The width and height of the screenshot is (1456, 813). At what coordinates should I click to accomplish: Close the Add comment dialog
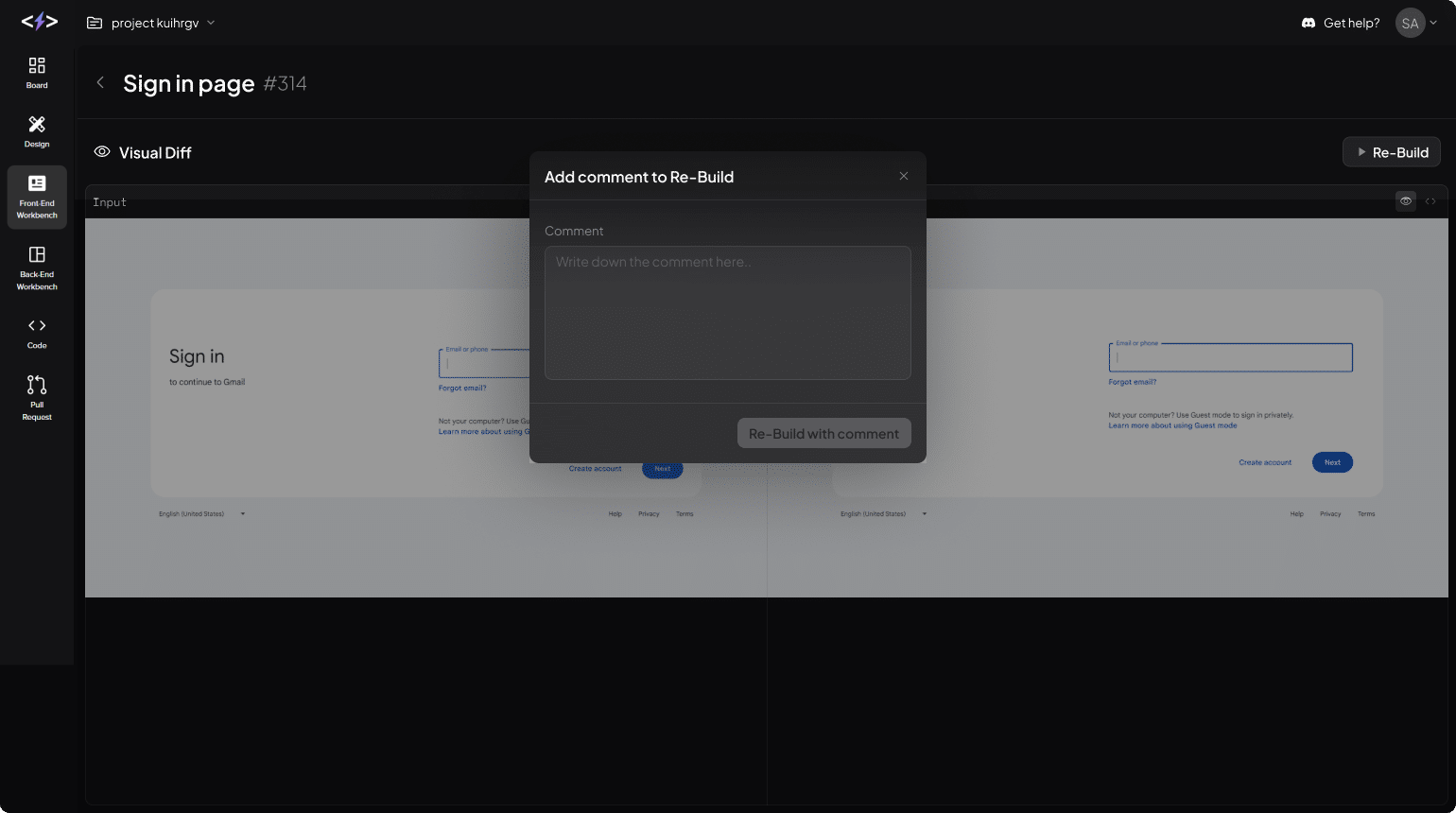904,176
